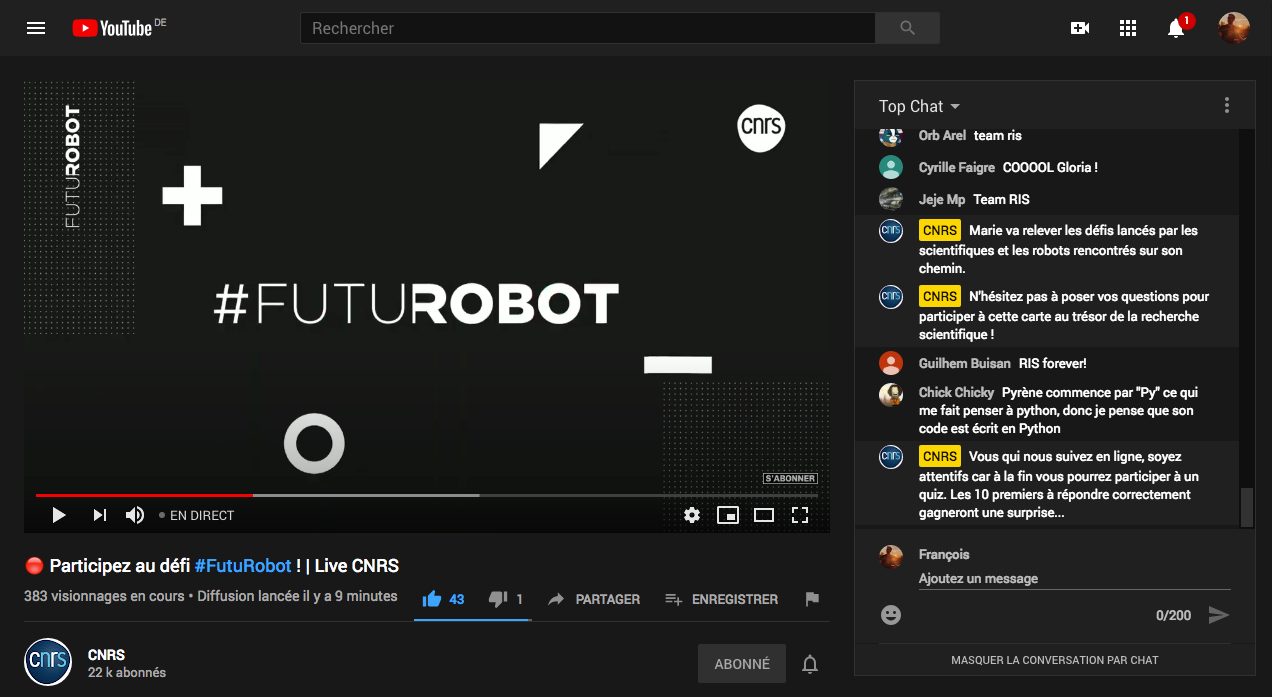Click into the Rechercher search field

(x=588, y=28)
